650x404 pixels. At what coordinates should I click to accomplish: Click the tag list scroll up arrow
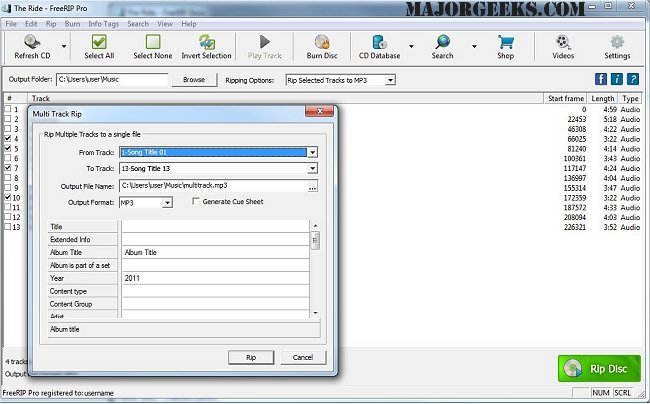pyautogui.click(x=315, y=225)
